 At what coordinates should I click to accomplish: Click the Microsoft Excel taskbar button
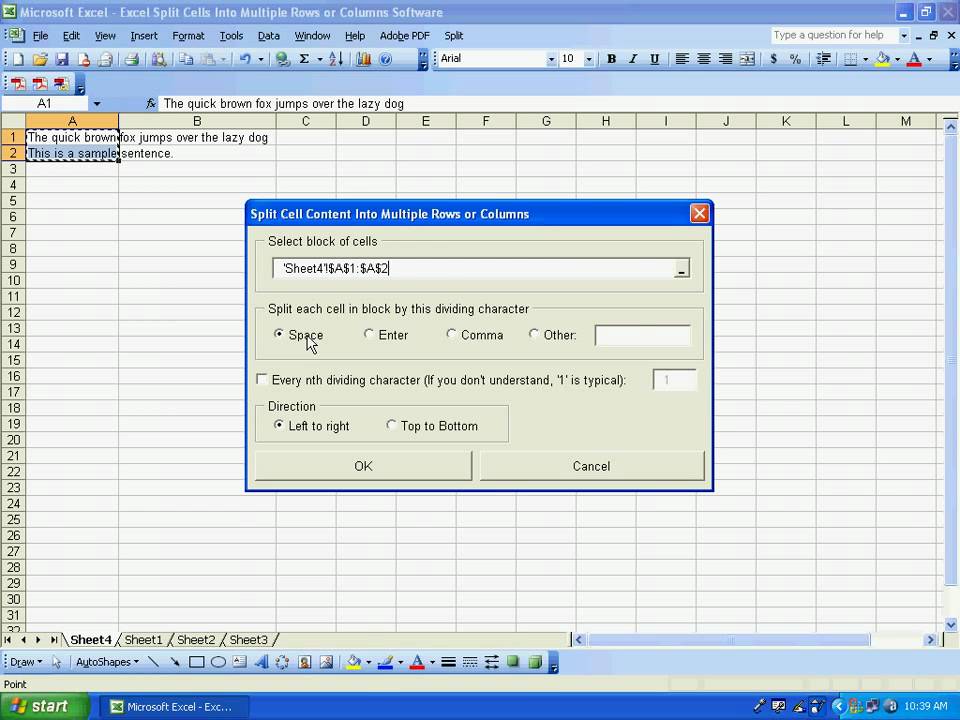tap(174, 707)
